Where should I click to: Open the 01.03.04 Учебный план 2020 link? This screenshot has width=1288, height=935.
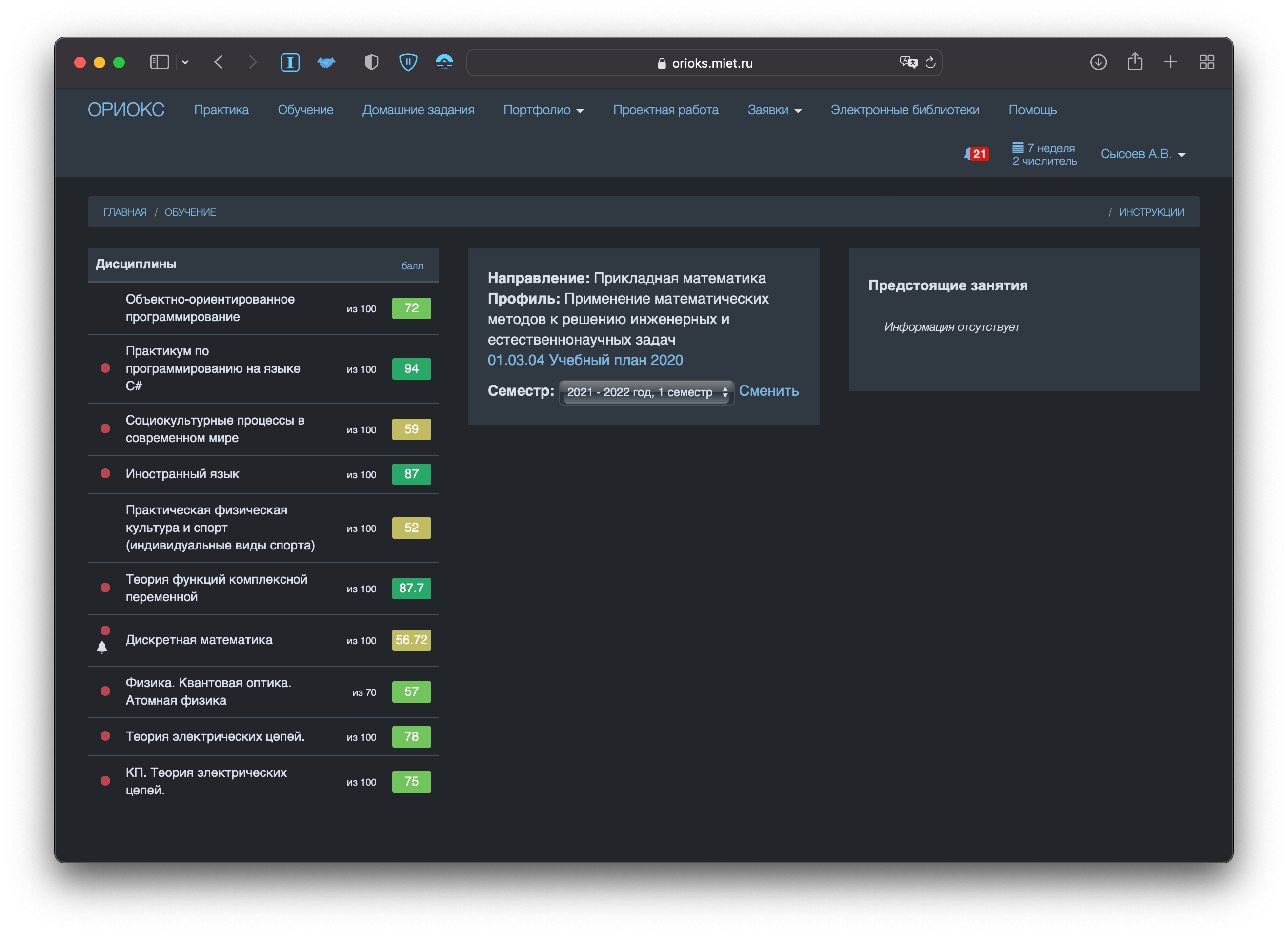click(585, 360)
